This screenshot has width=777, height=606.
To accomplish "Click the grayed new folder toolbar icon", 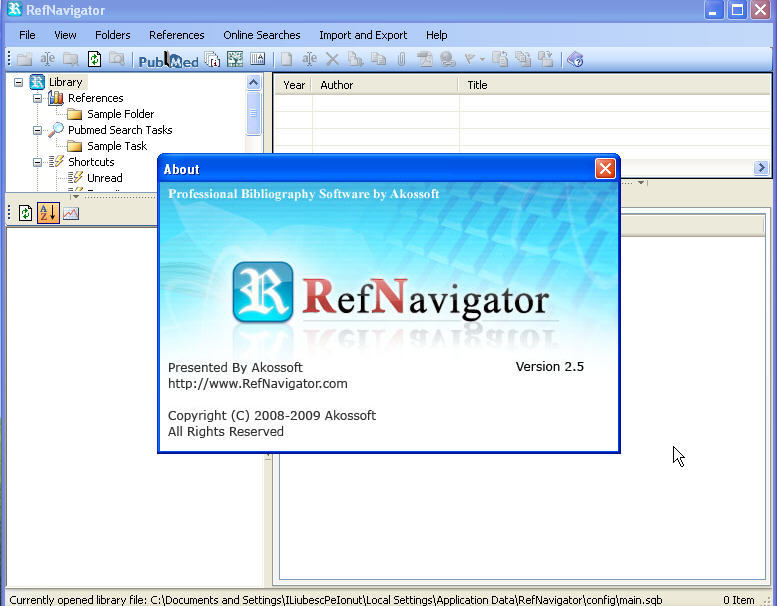I will pos(24,59).
